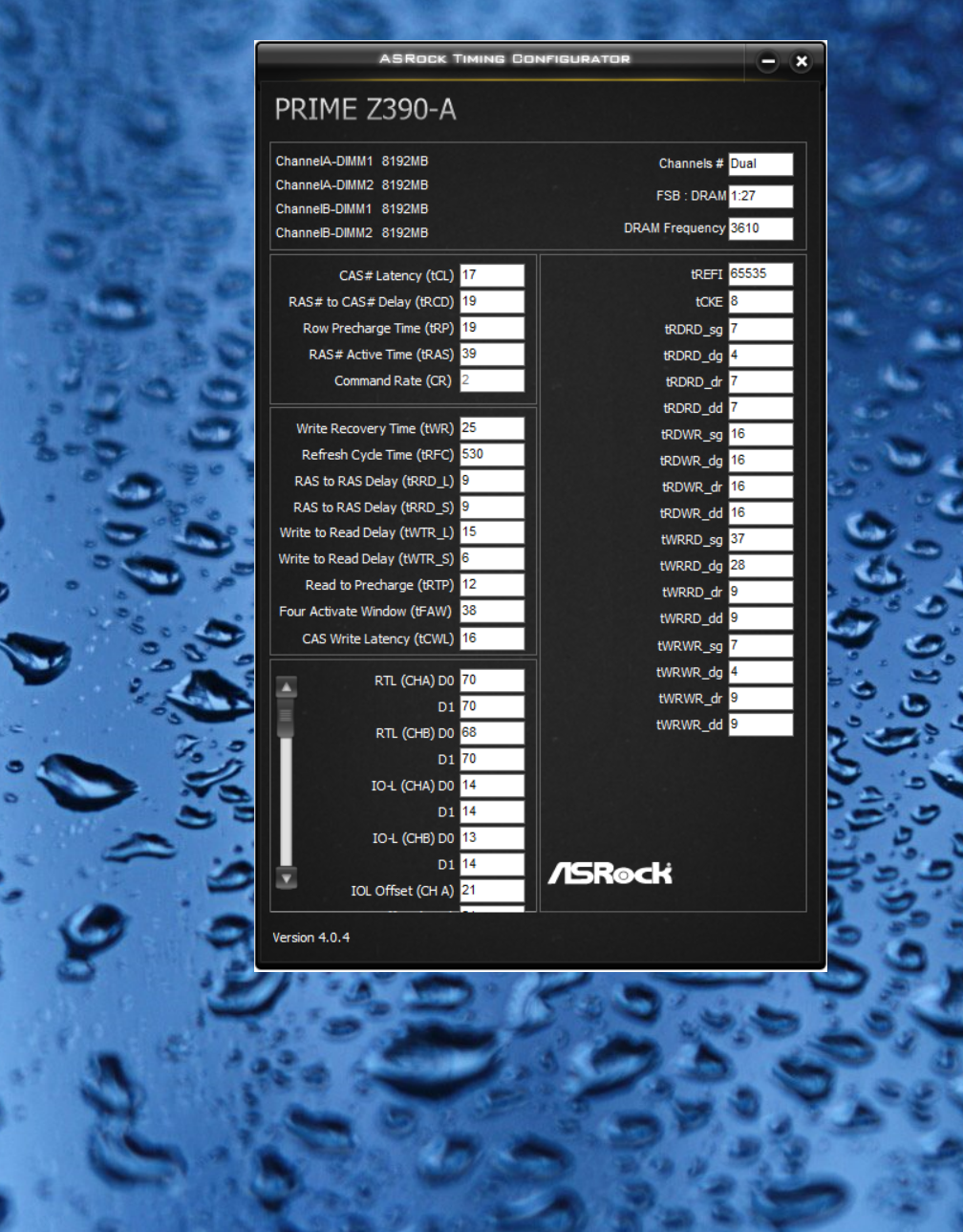The image size is (963, 1232).
Task: Click the tRDWR_dr field
Action: pyautogui.click(x=760, y=487)
